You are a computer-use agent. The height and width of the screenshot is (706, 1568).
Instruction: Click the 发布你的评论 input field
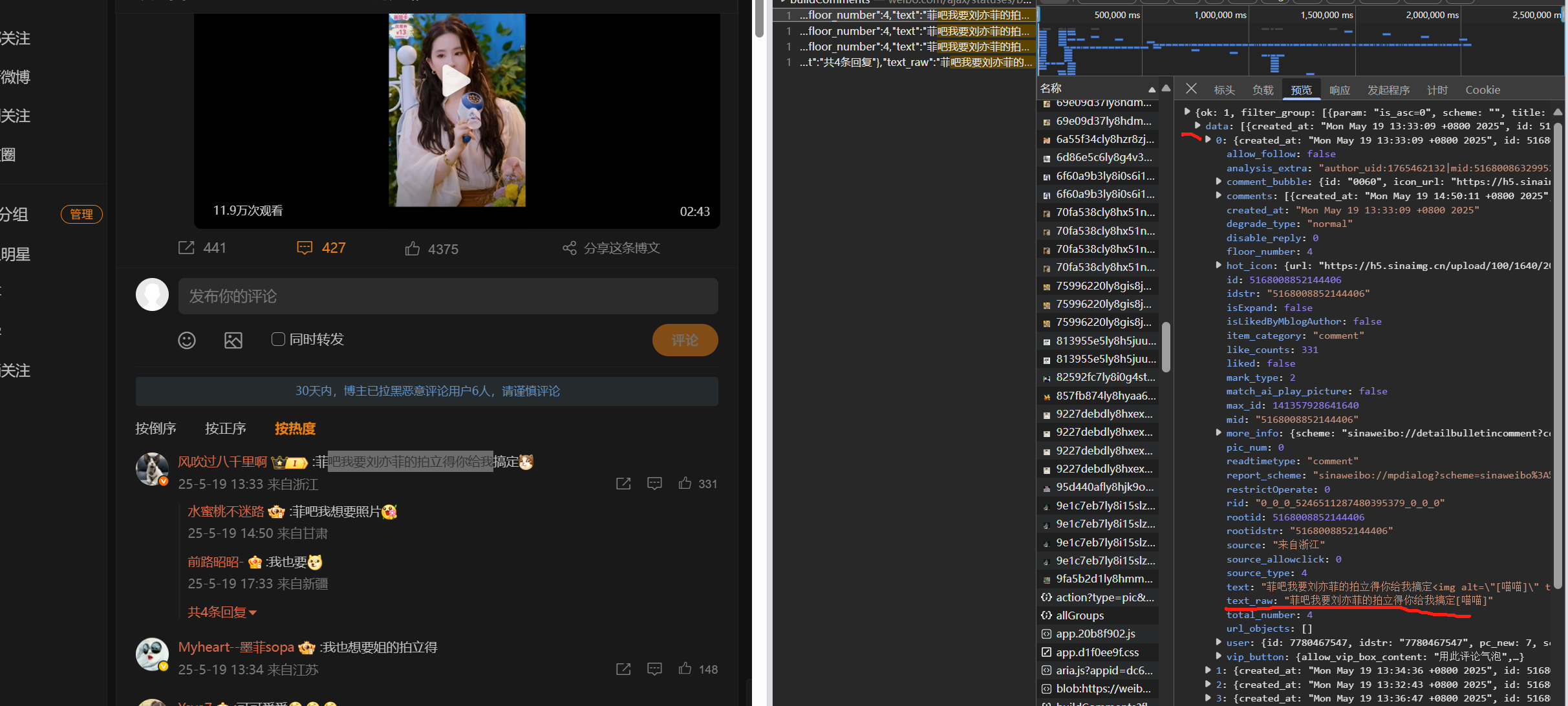(448, 296)
